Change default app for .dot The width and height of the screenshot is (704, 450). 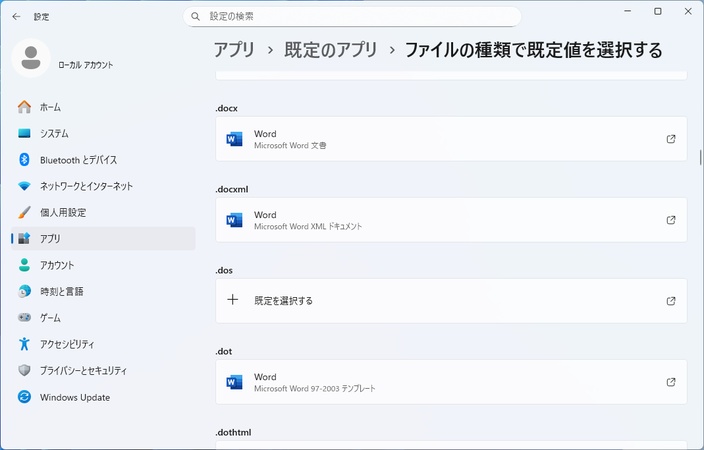coord(451,382)
